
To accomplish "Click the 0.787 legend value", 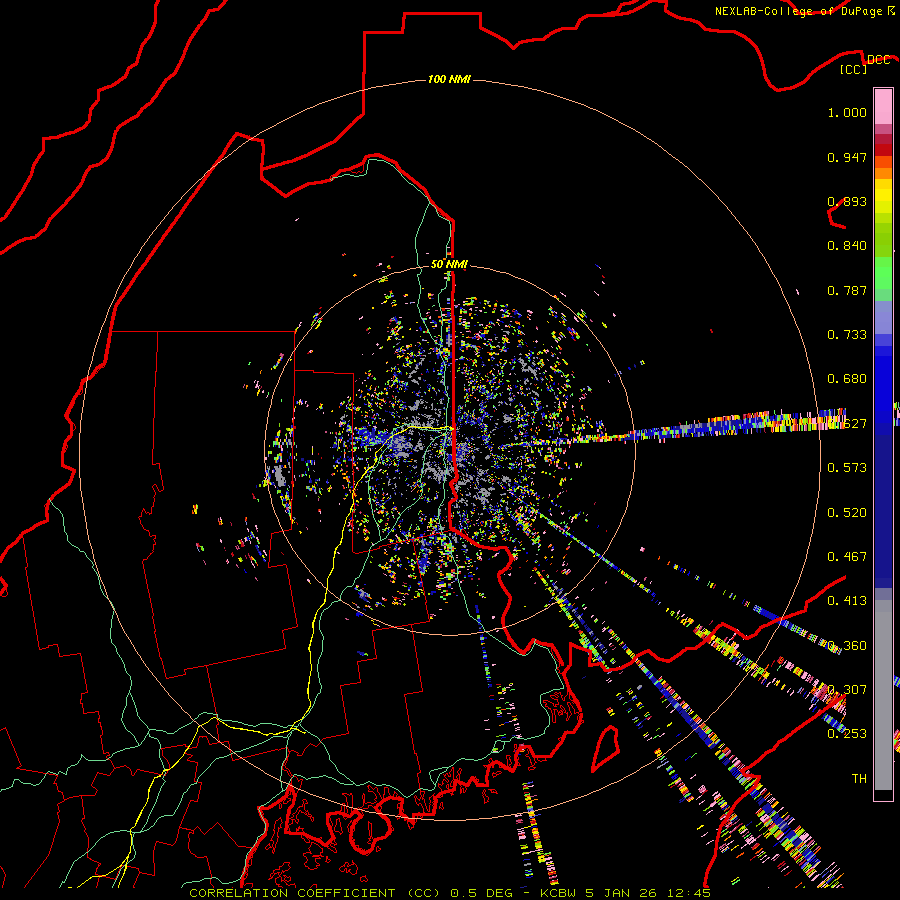I will tap(847, 290).
